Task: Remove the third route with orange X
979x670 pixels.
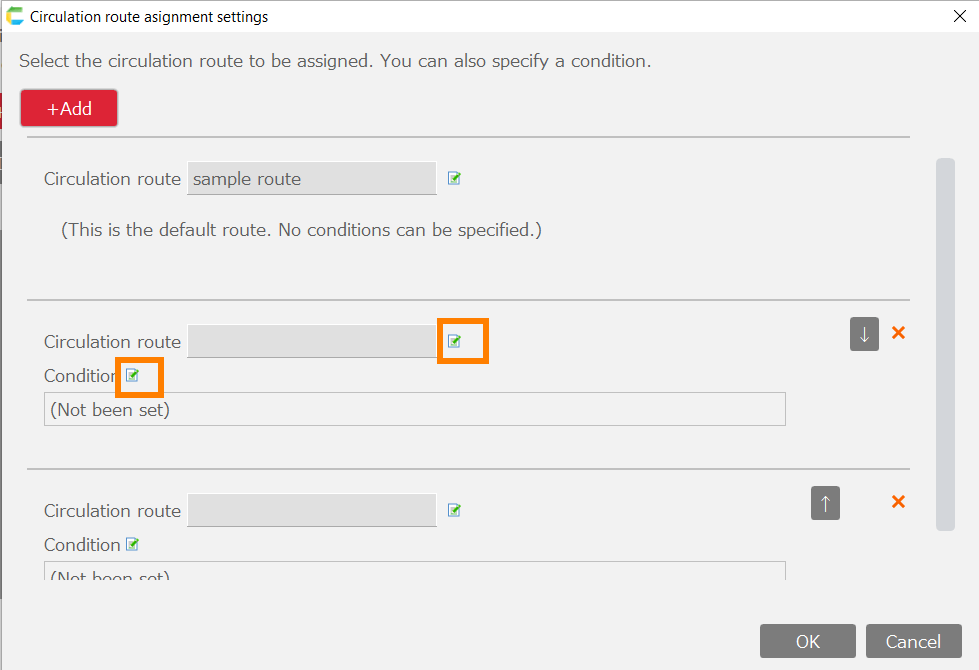Action: pos(898,502)
